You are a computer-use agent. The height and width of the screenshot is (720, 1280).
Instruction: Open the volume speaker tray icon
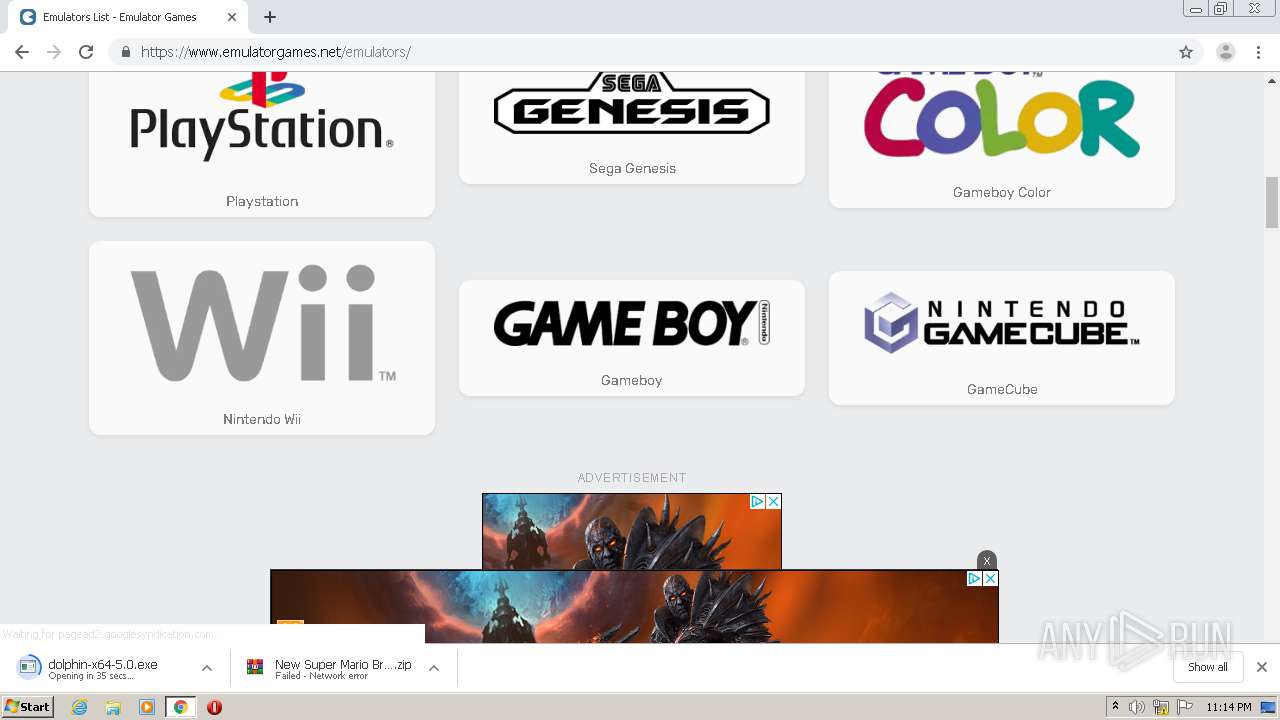1137,707
